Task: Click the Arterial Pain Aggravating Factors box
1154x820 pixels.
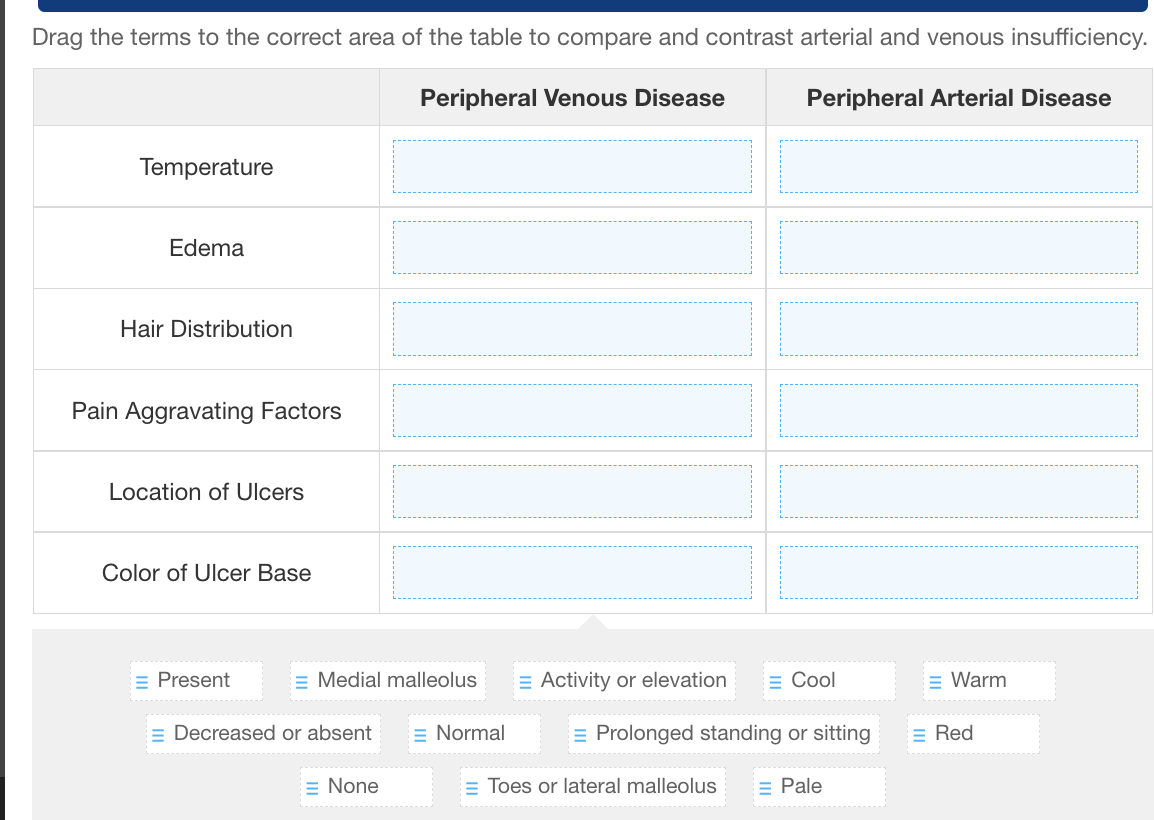Action: pos(959,410)
